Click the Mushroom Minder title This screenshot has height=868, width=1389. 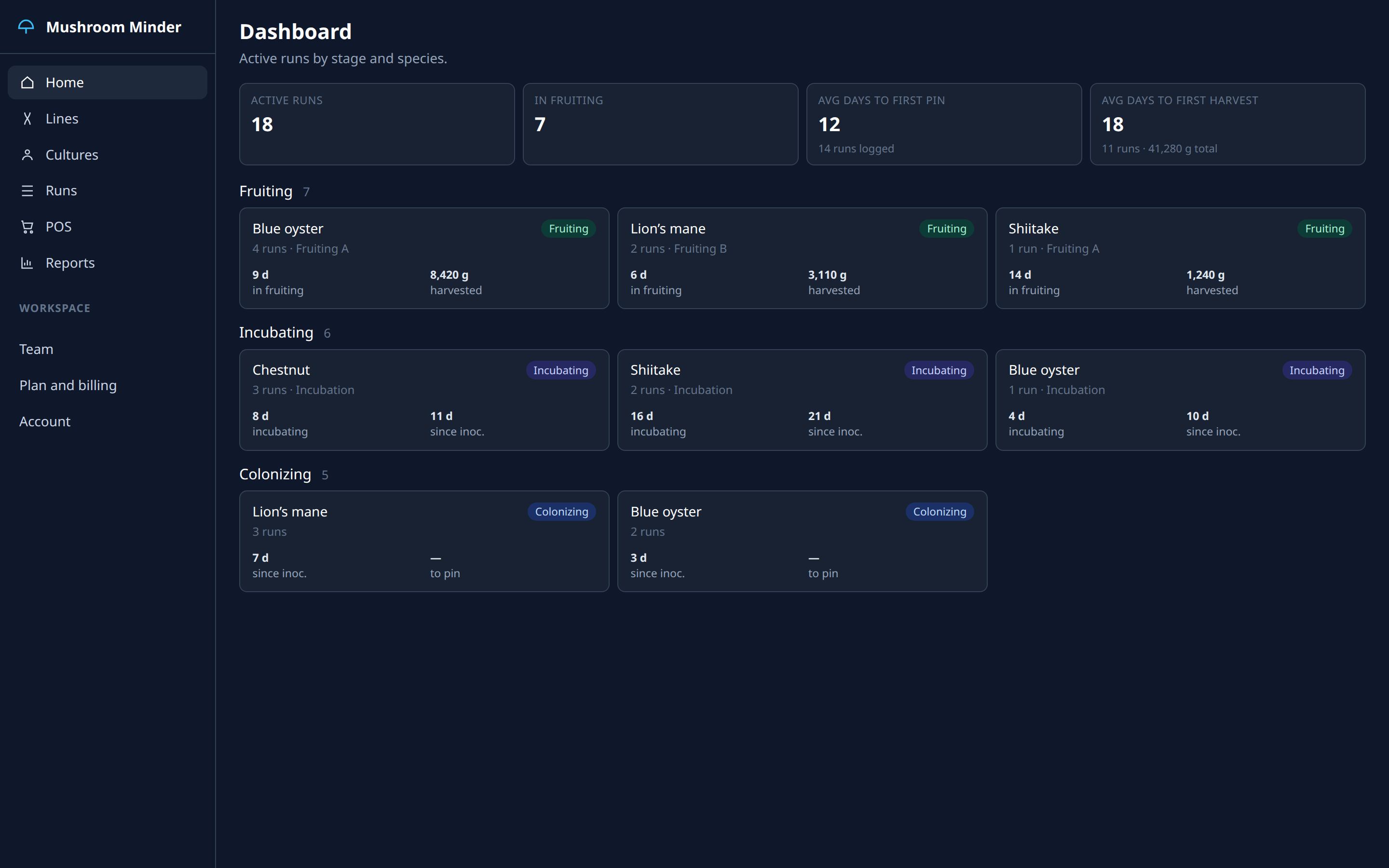pyautogui.click(x=114, y=27)
